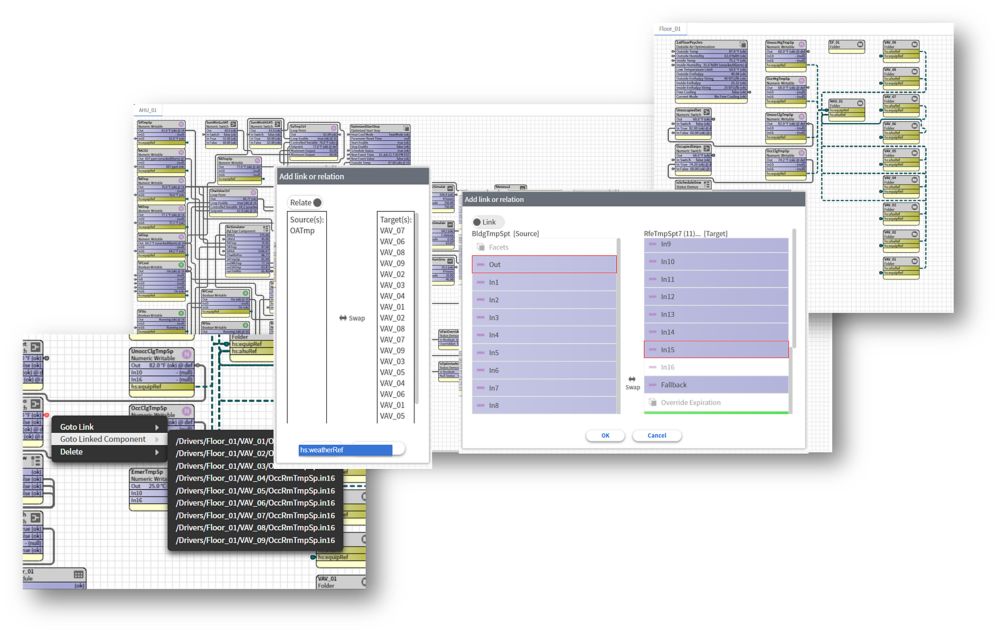Go to VAV_08 OccRmTmpSp.in16 link

(x=255, y=528)
